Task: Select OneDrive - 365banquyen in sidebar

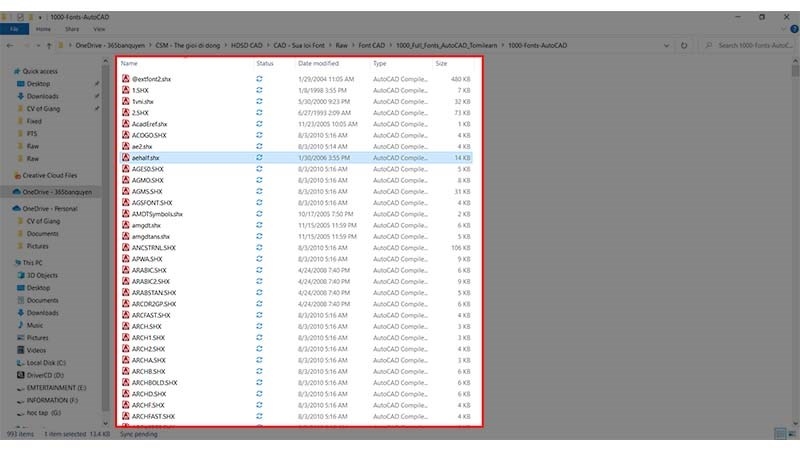Action: [57, 192]
